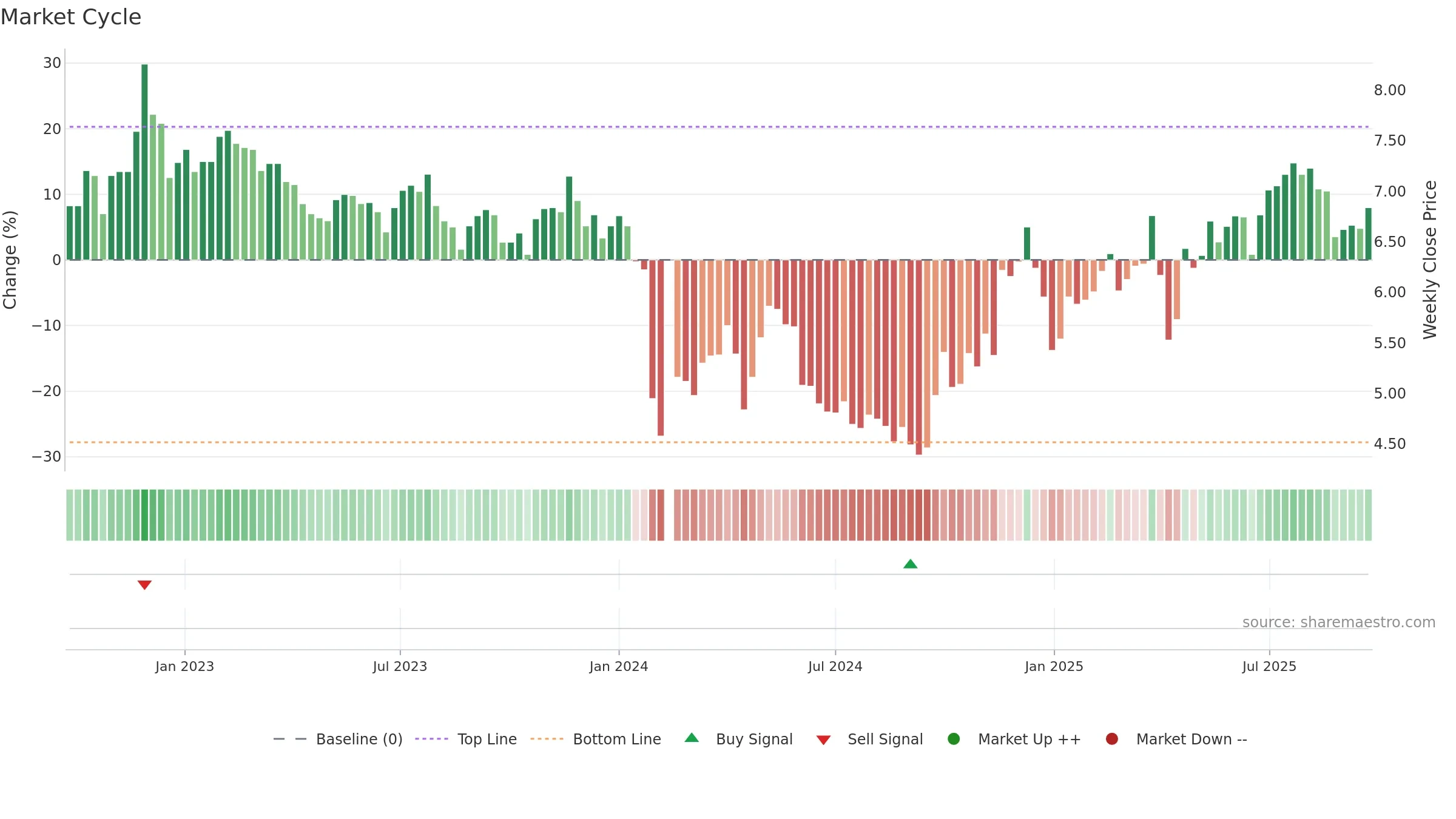Click the Top Line purple dotted legend swatch
Image resolution: width=1456 pixels, height=819 pixels.
pos(431,739)
